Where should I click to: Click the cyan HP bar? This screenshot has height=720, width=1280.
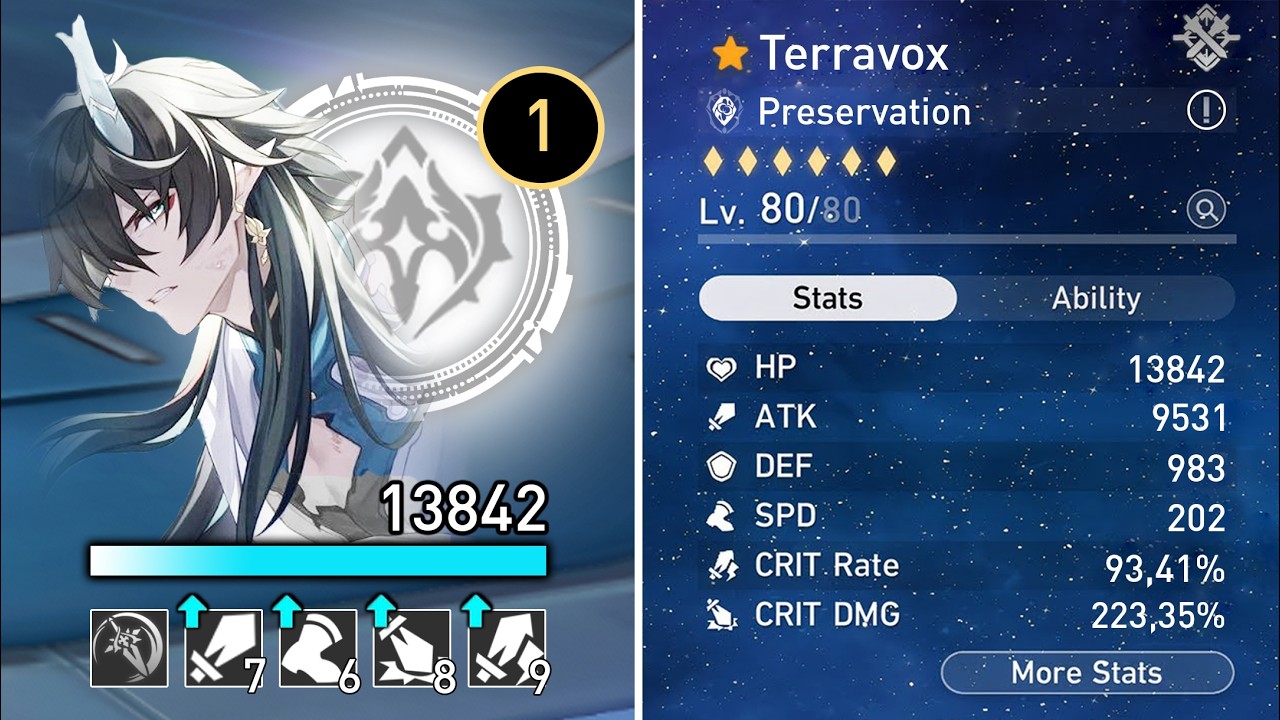[318, 560]
